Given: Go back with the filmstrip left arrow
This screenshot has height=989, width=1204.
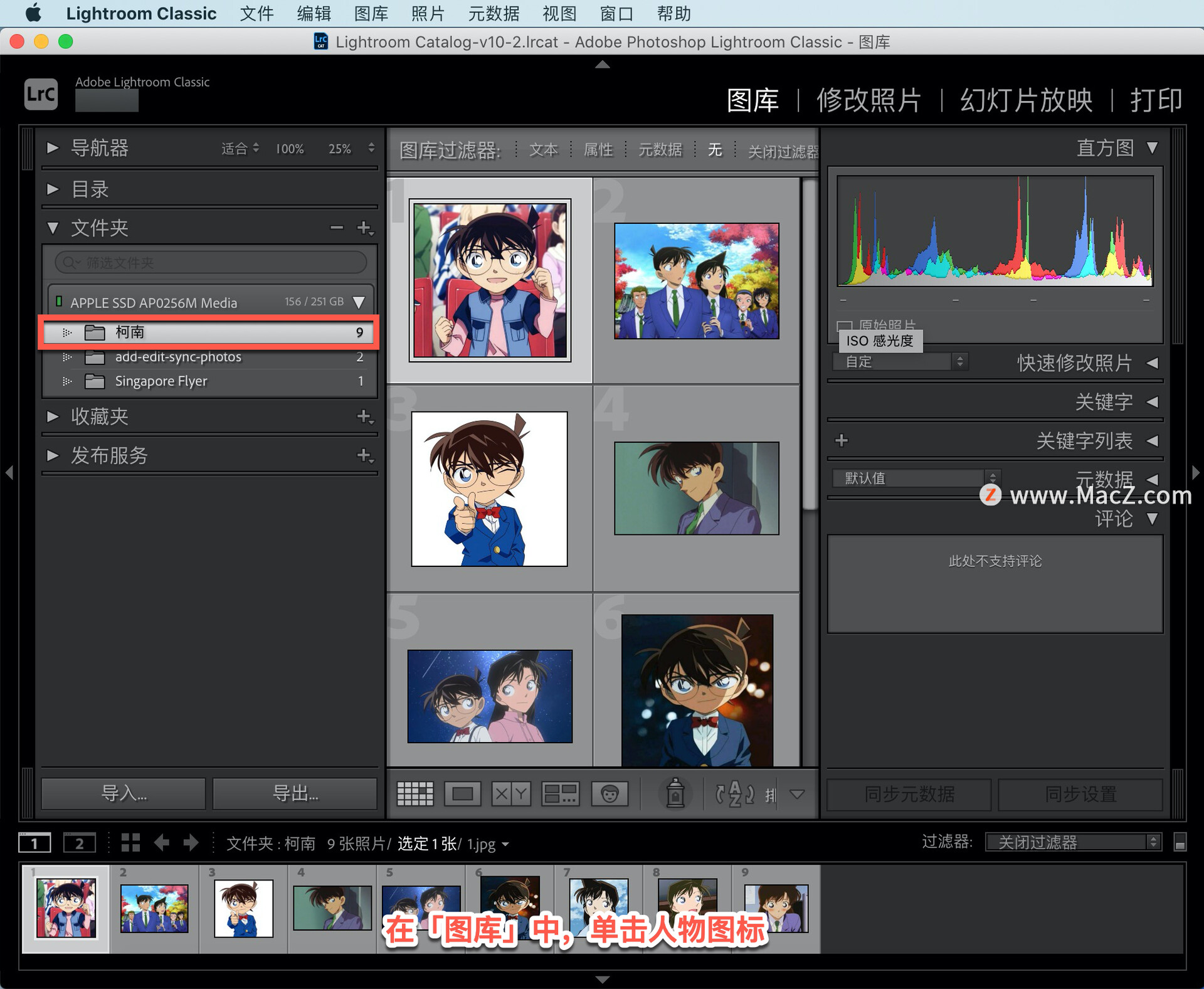Looking at the screenshot, I should pos(162,842).
